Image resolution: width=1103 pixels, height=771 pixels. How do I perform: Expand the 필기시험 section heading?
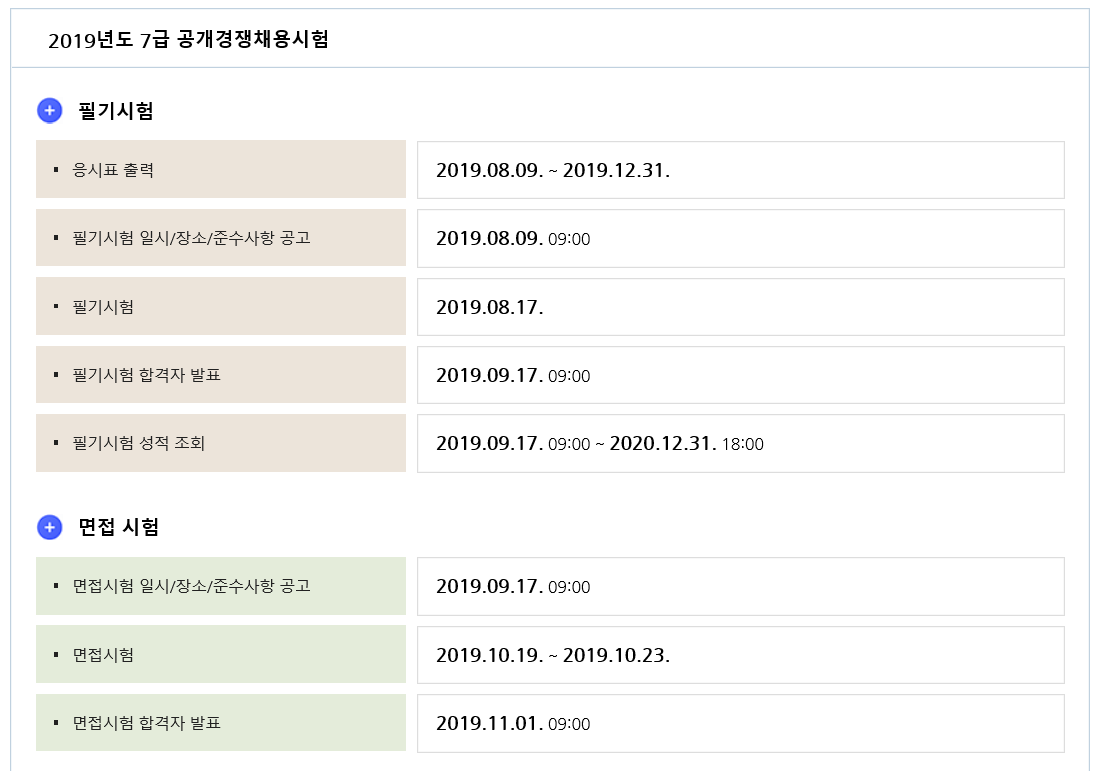pyautogui.click(x=116, y=111)
